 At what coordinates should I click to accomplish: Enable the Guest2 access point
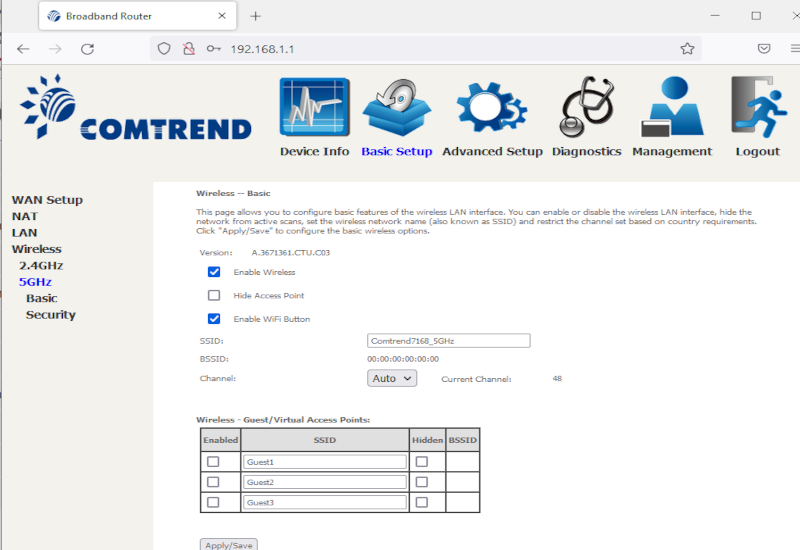[x=213, y=482]
